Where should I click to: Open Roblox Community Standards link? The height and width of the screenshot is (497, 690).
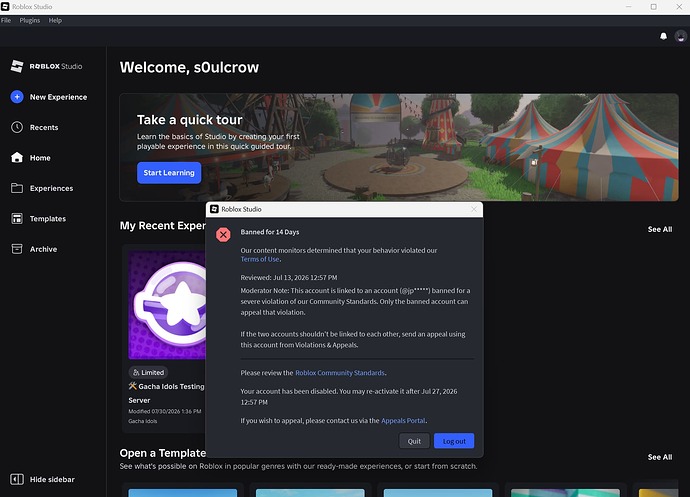(x=340, y=373)
